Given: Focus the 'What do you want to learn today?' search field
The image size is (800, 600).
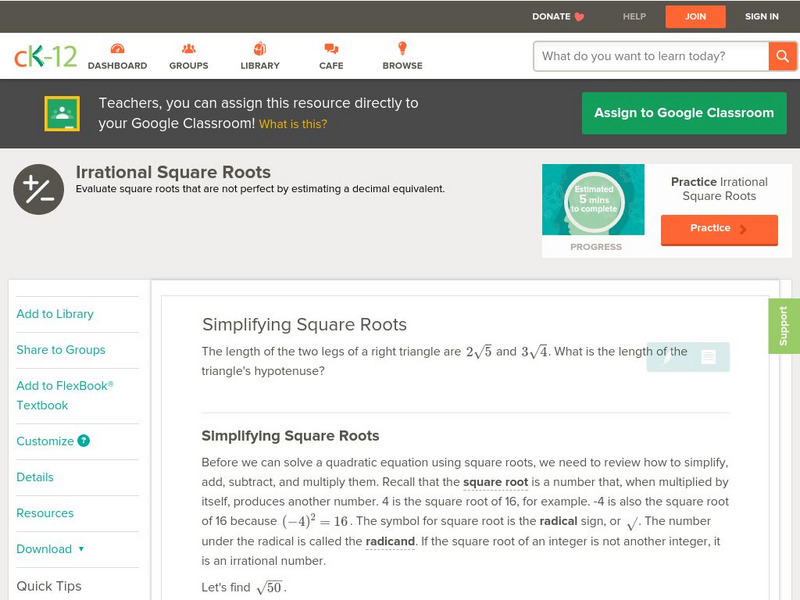Looking at the screenshot, I should click(x=652, y=56).
